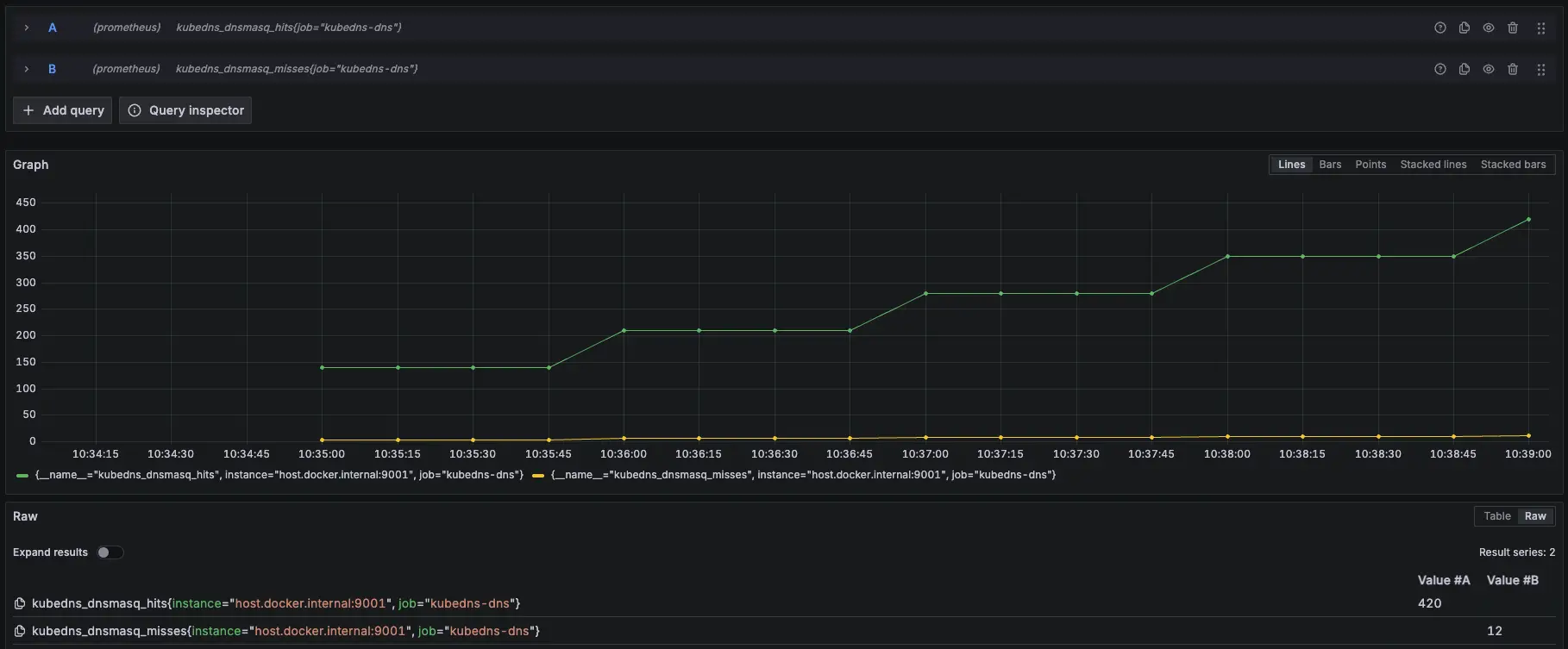Viewport: 1568px width, 649px height.
Task: Disable query B with eye icon
Action: (1488, 69)
